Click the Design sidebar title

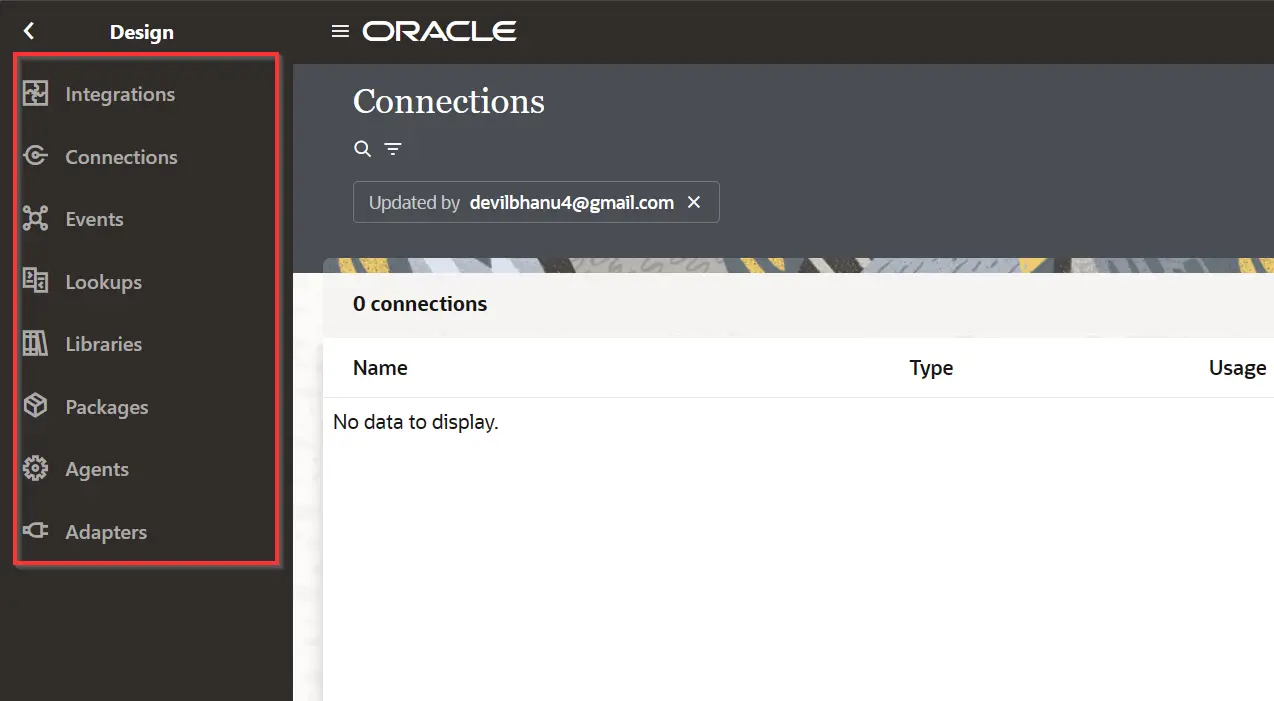click(x=141, y=32)
